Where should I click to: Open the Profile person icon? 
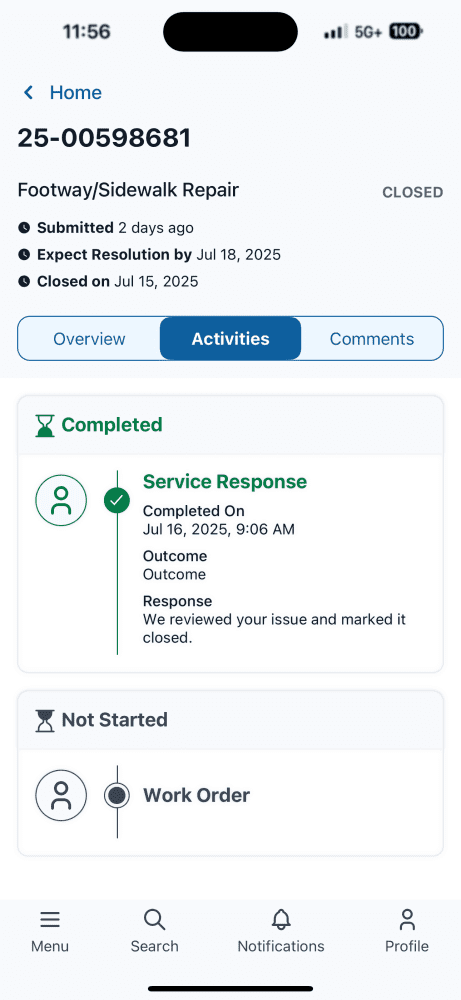pos(407,920)
